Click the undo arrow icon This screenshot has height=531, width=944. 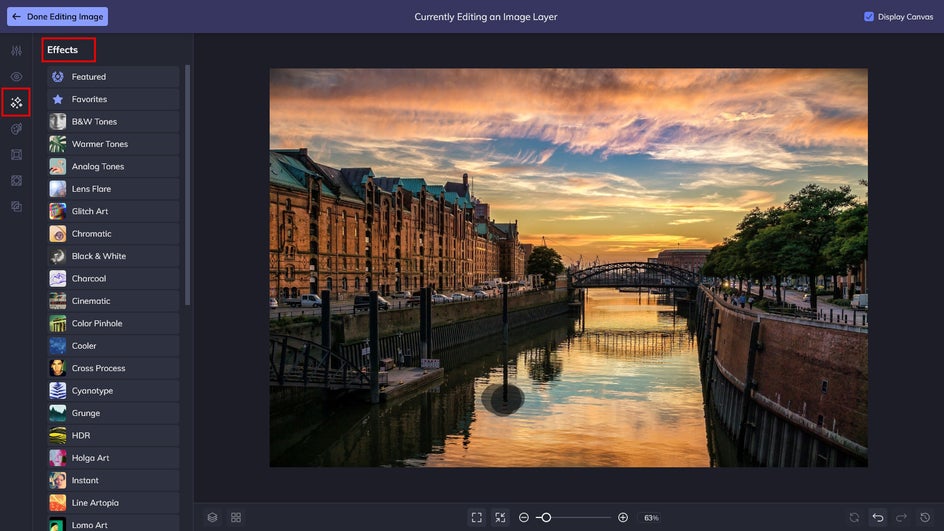pos(878,517)
